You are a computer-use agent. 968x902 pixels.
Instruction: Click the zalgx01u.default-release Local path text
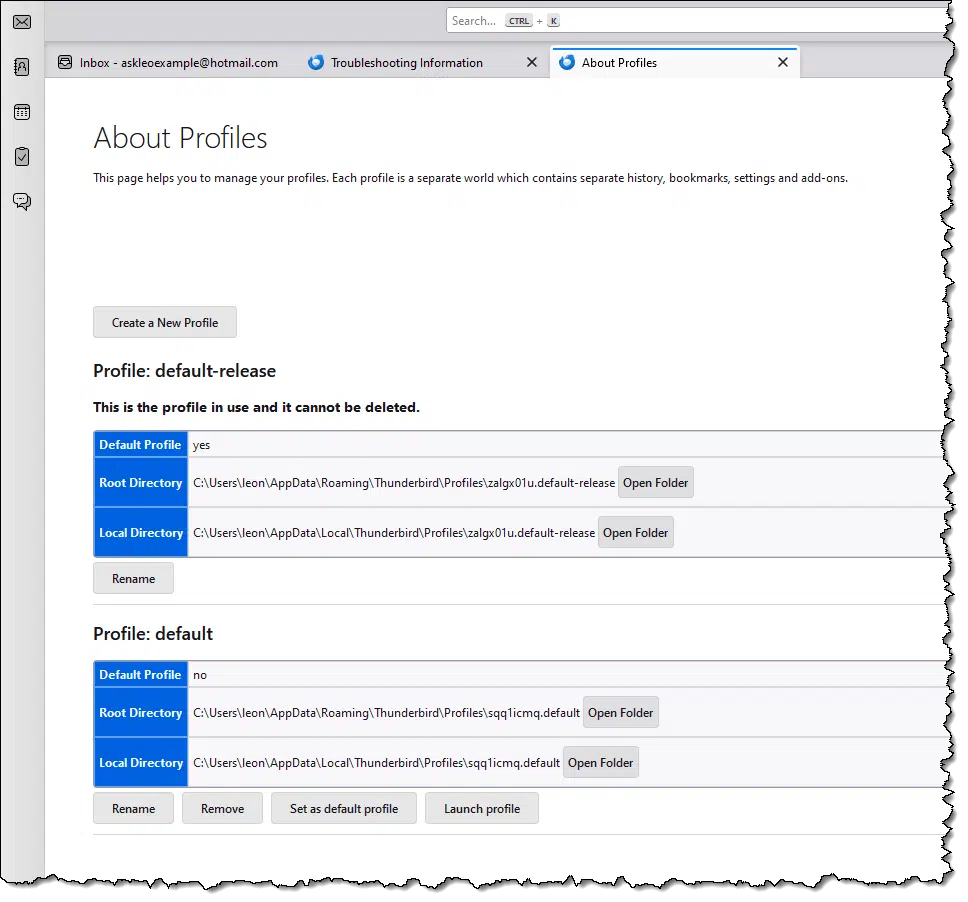(394, 533)
